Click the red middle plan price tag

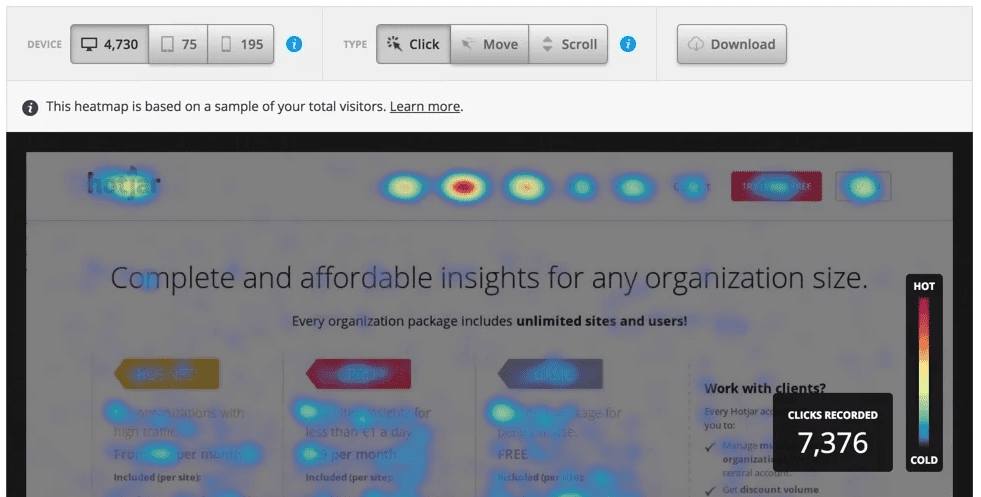[x=358, y=374]
